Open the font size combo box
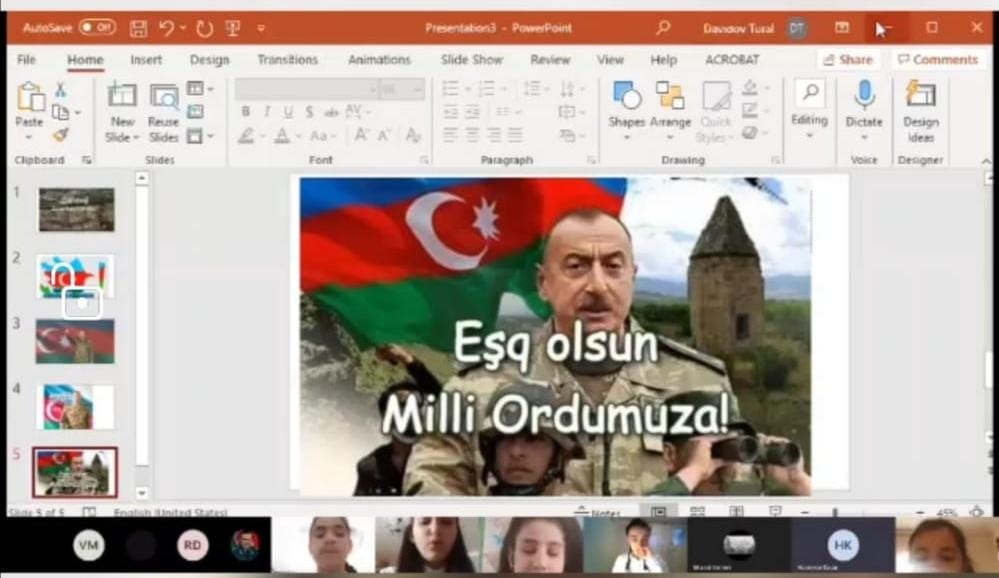The width and height of the screenshot is (999, 578). [x=402, y=89]
